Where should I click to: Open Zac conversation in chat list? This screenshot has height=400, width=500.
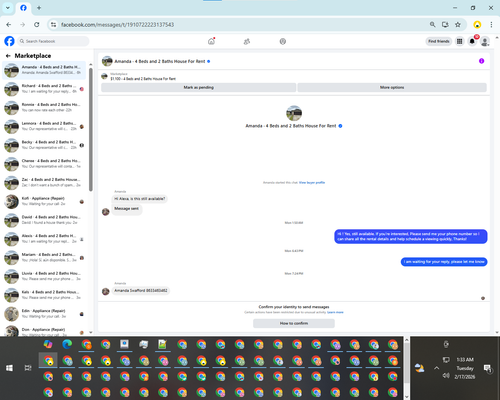coord(44,182)
